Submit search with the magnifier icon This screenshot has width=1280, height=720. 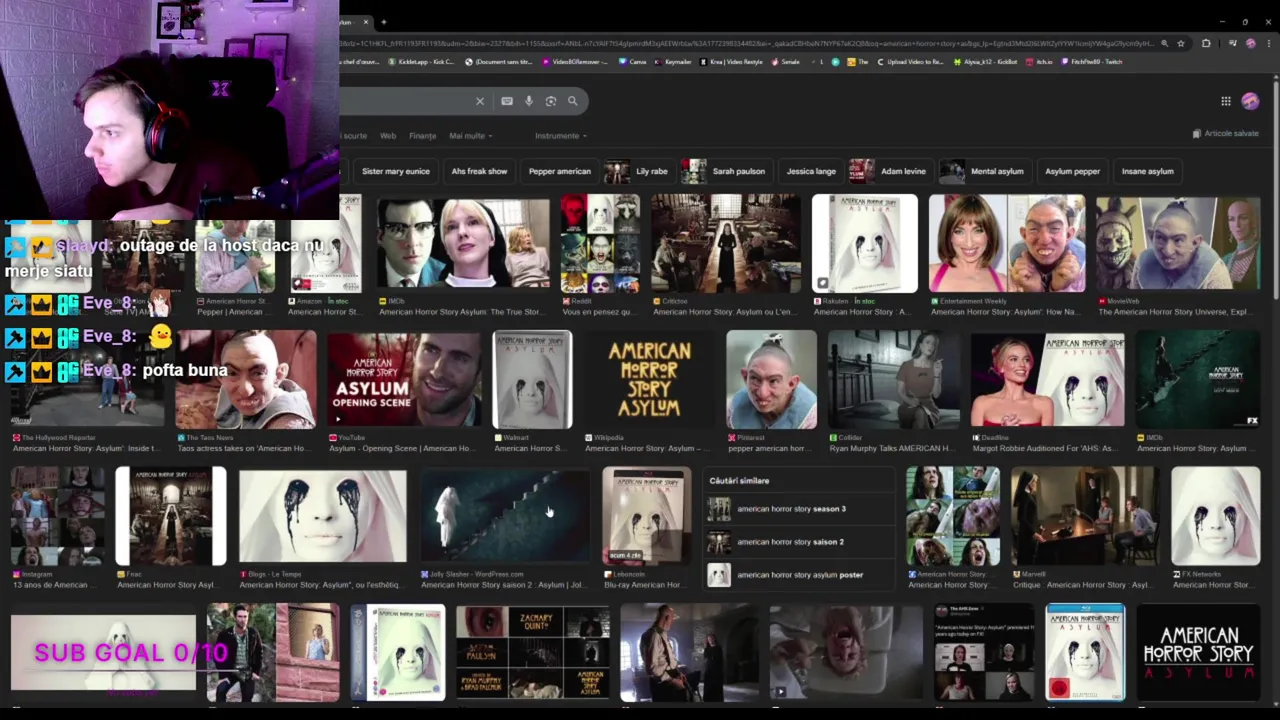(x=573, y=101)
